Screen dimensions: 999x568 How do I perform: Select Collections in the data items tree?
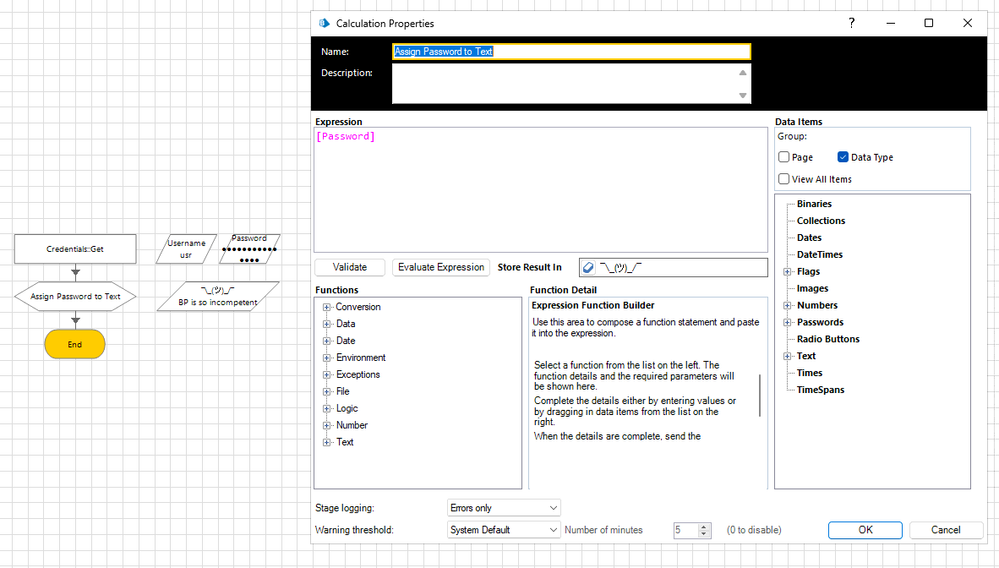(821, 221)
